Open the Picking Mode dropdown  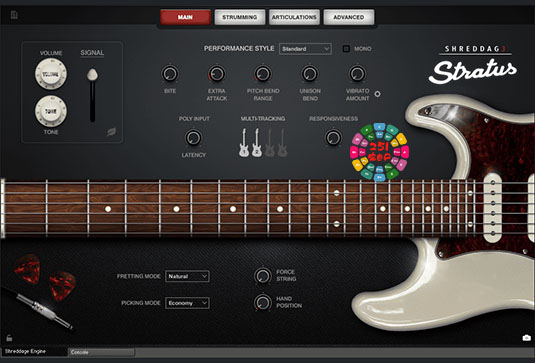coord(187,303)
